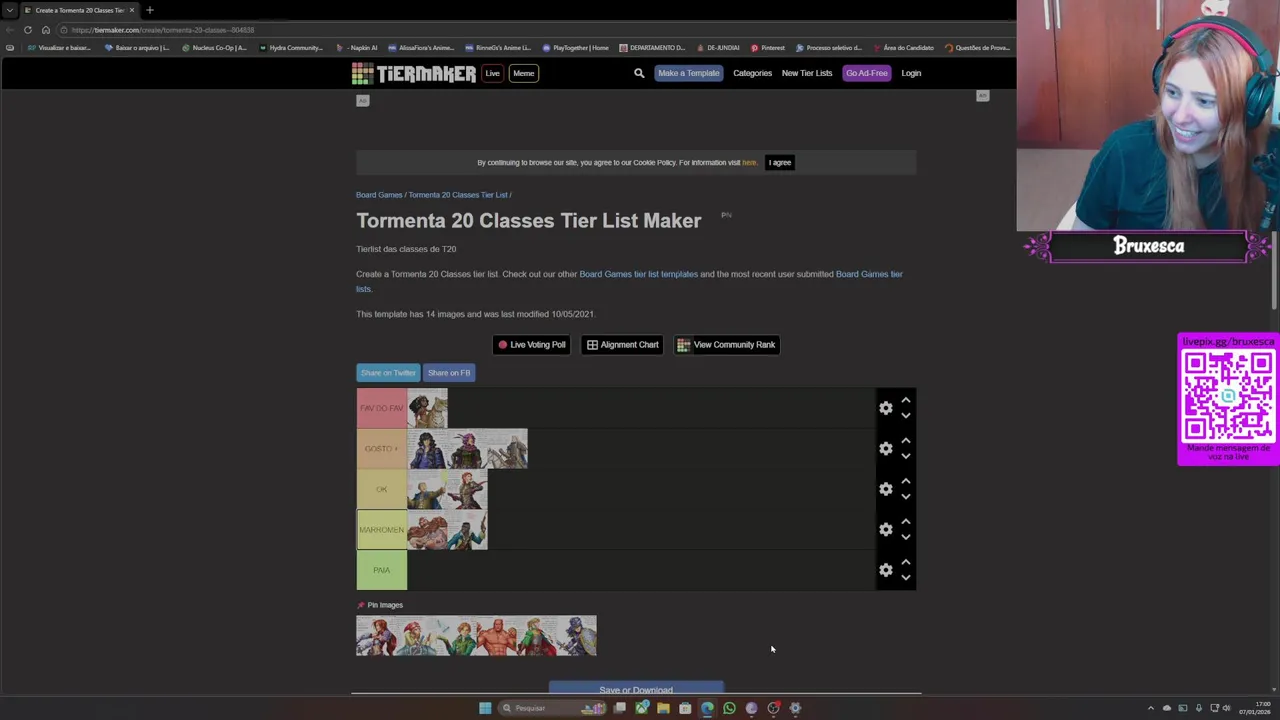Viewport: 1280px width, 720px height.
Task: Start a Live Voting Poll
Action: click(x=531, y=345)
